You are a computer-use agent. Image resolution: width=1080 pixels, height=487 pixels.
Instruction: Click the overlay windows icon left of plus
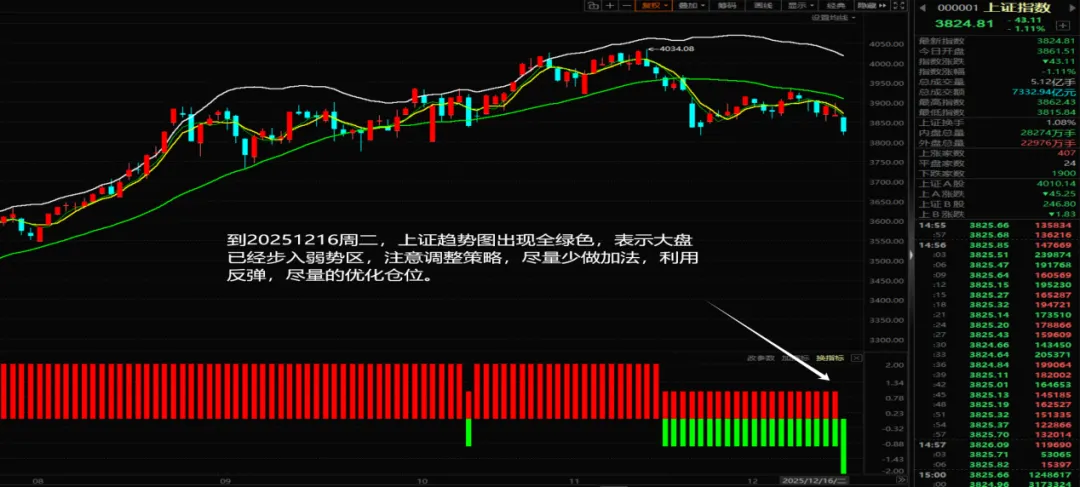[x=592, y=6]
